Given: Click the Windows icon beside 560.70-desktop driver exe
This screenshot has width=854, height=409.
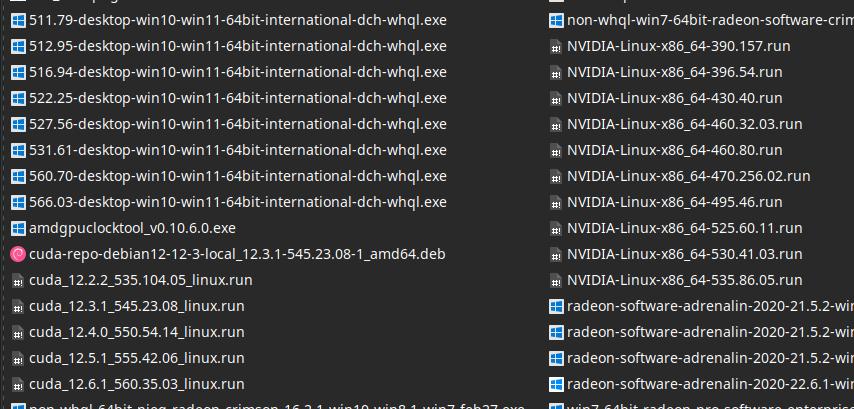Looking at the screenshot, I should [18, 176].
